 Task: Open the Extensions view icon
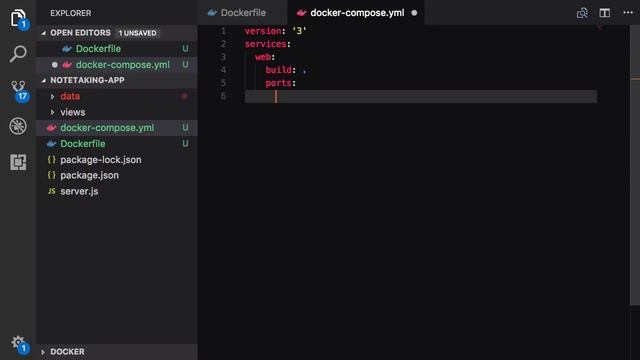(18, 162)
